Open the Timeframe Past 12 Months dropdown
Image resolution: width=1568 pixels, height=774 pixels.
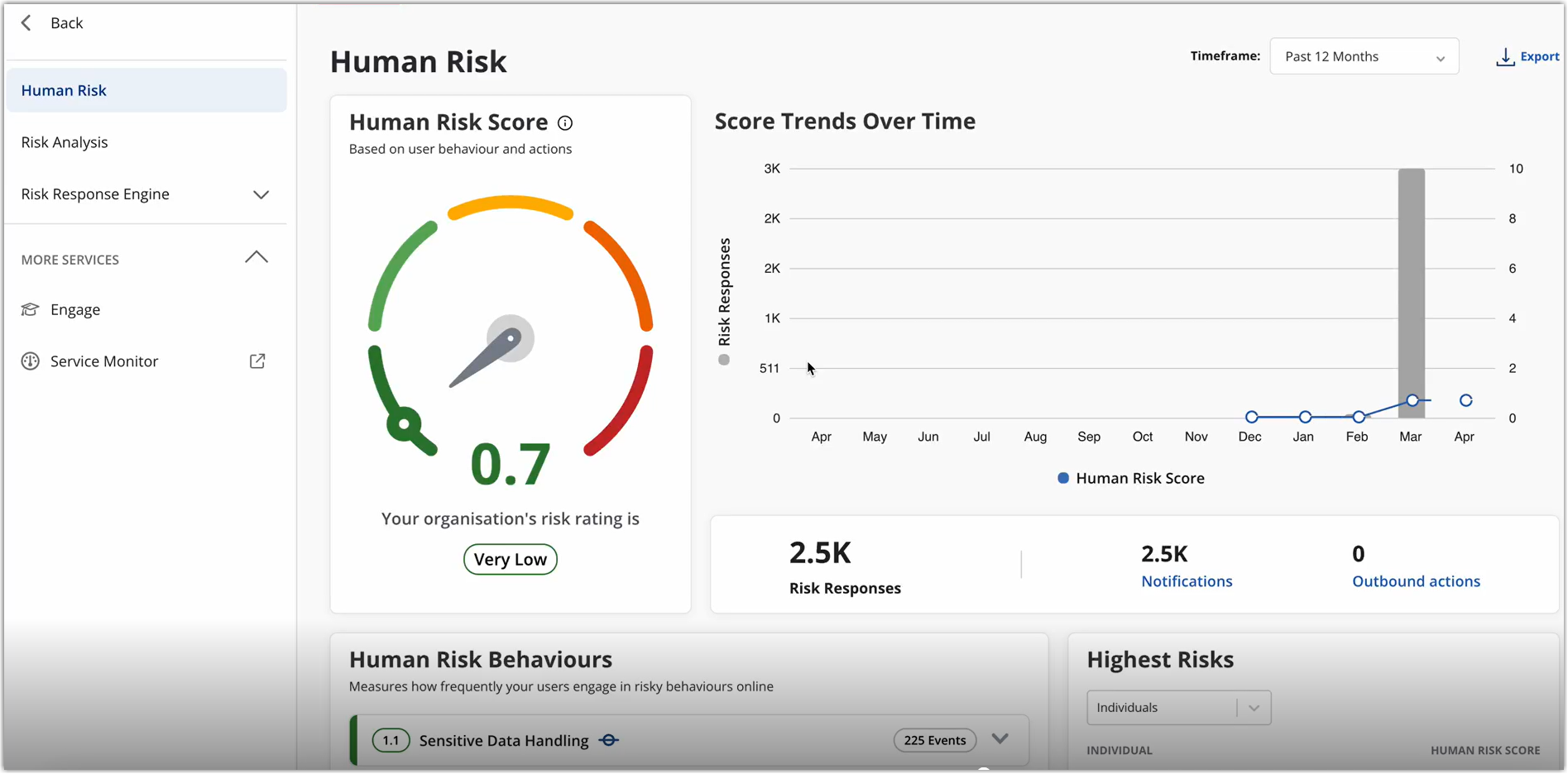pos(1364,57)
